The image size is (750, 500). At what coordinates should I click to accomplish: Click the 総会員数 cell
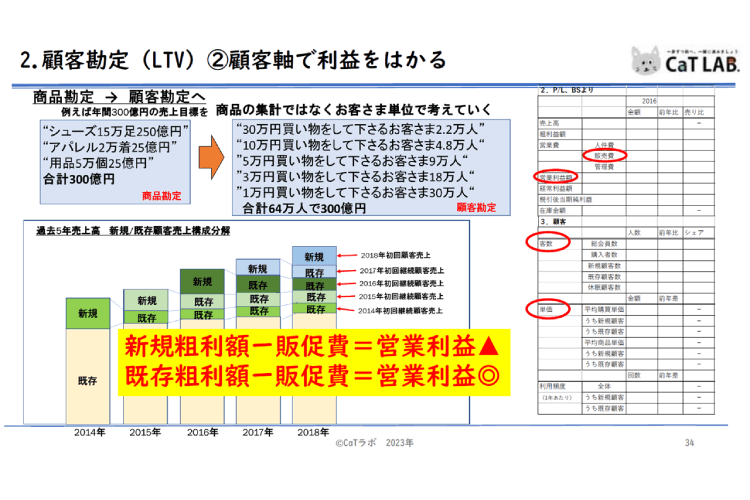(x=604, y=244)
